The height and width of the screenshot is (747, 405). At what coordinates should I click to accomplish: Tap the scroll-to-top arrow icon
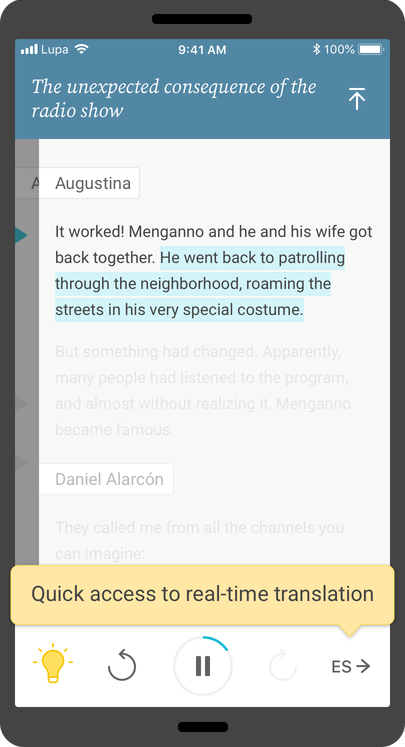(356, 99)
